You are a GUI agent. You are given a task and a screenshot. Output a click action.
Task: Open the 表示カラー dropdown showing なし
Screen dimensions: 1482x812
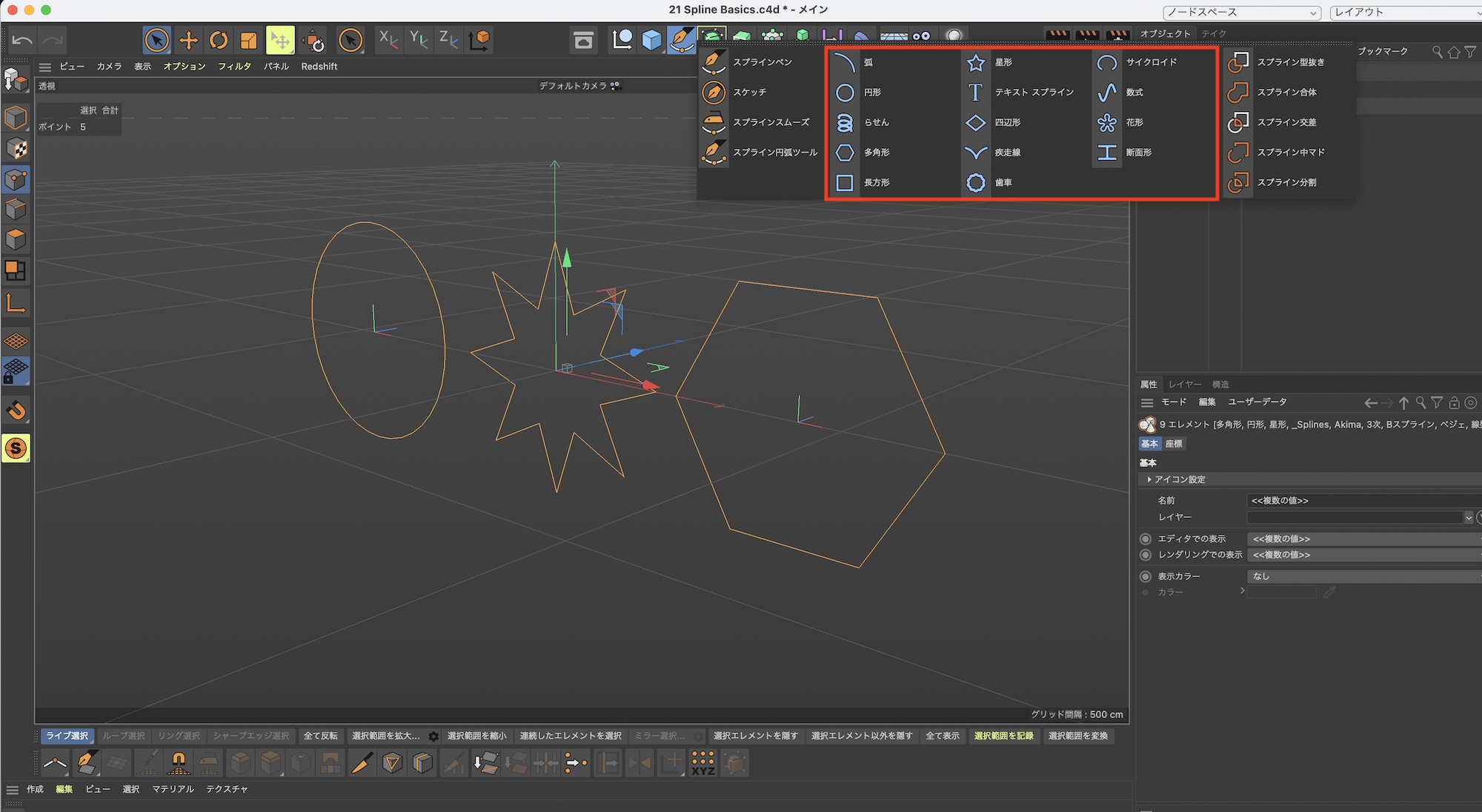tap(1363, 576)
